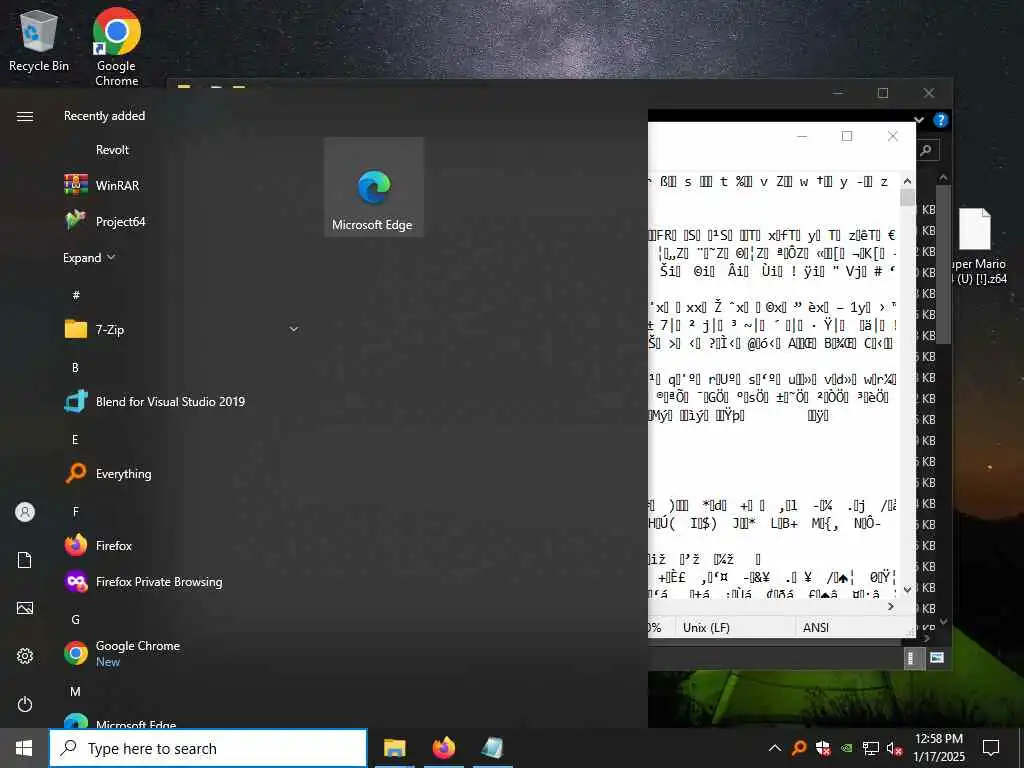Image resolution: width=1024 pixels, height=768 pixels.
Task: Switch to Notepad on taskbar
Action: (x=492, y=748)
